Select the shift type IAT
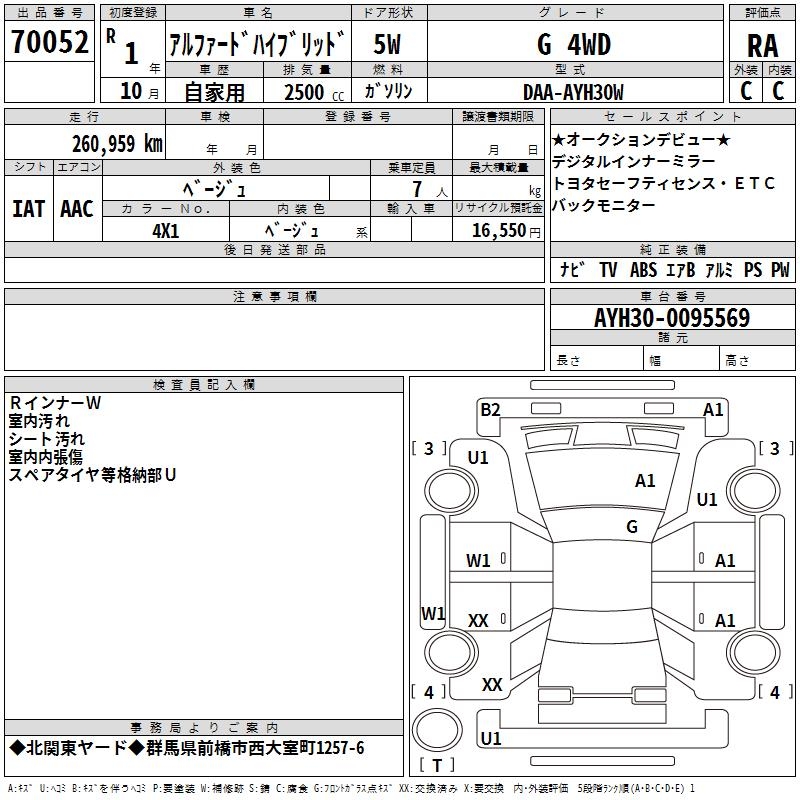This screenshot has width=800, height=800. [x=28, y=209]
